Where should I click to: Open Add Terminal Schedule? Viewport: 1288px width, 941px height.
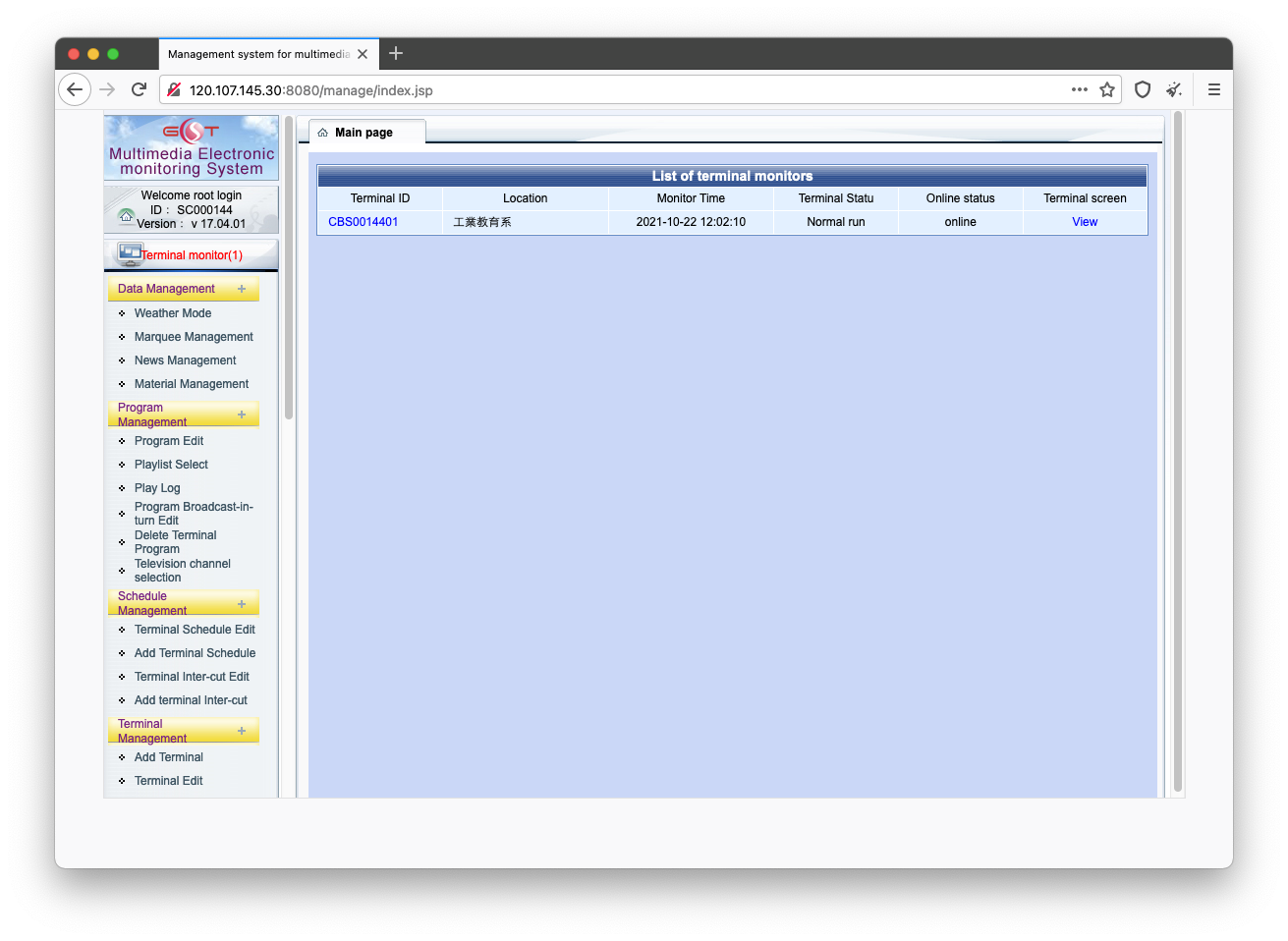coord(195,653)
